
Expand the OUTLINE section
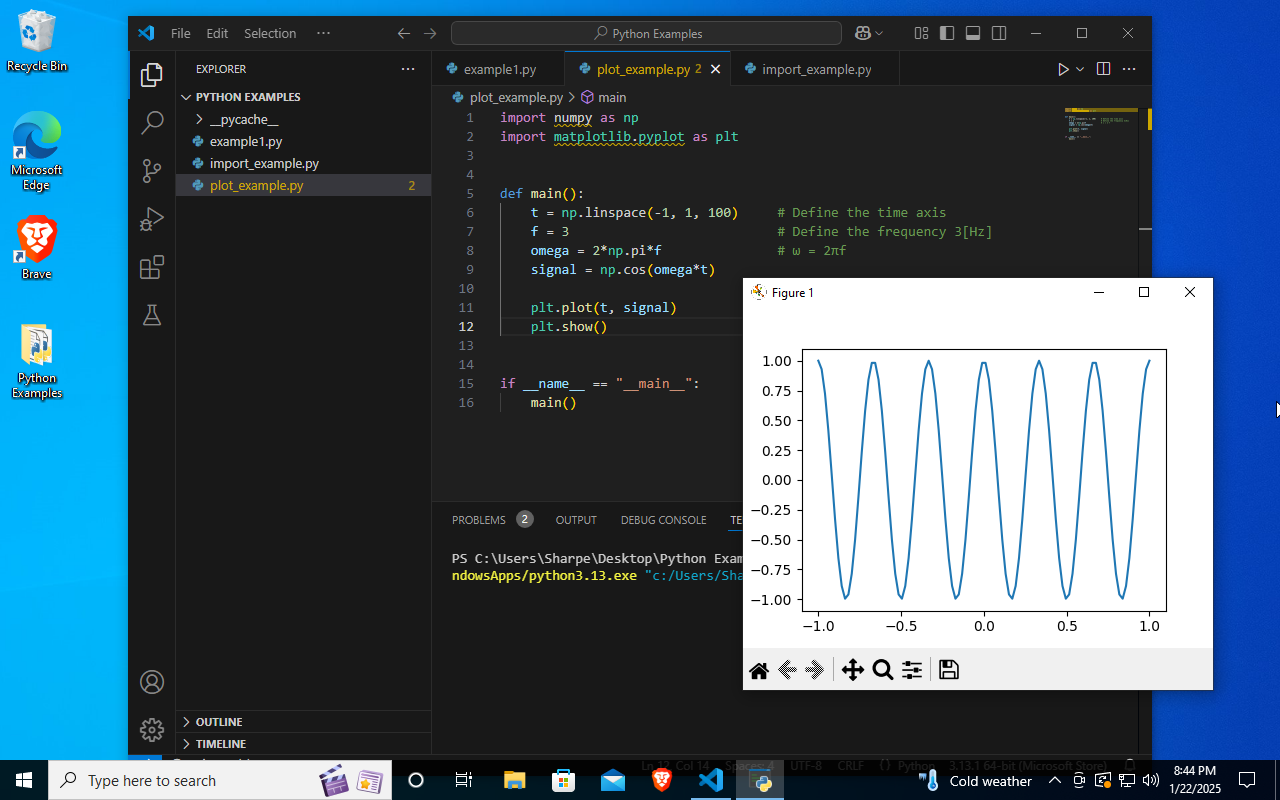218,722
